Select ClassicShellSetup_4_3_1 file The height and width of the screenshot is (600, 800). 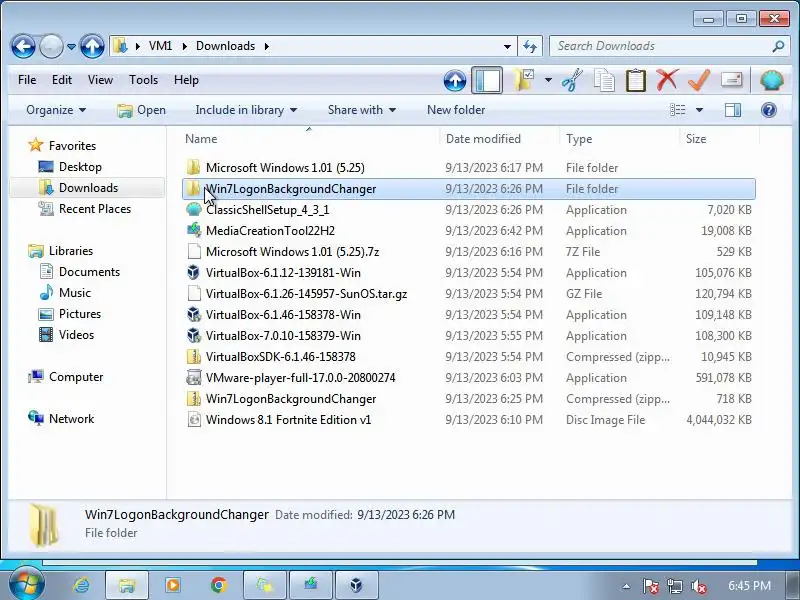coord(468,210)
